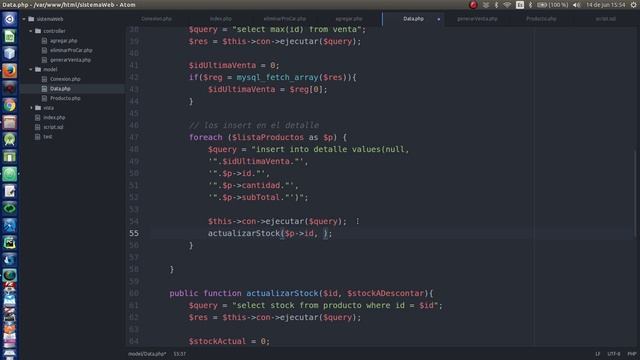Change the LF line ending setting
This screenshot has height=360, width=640.
(598, 354)
